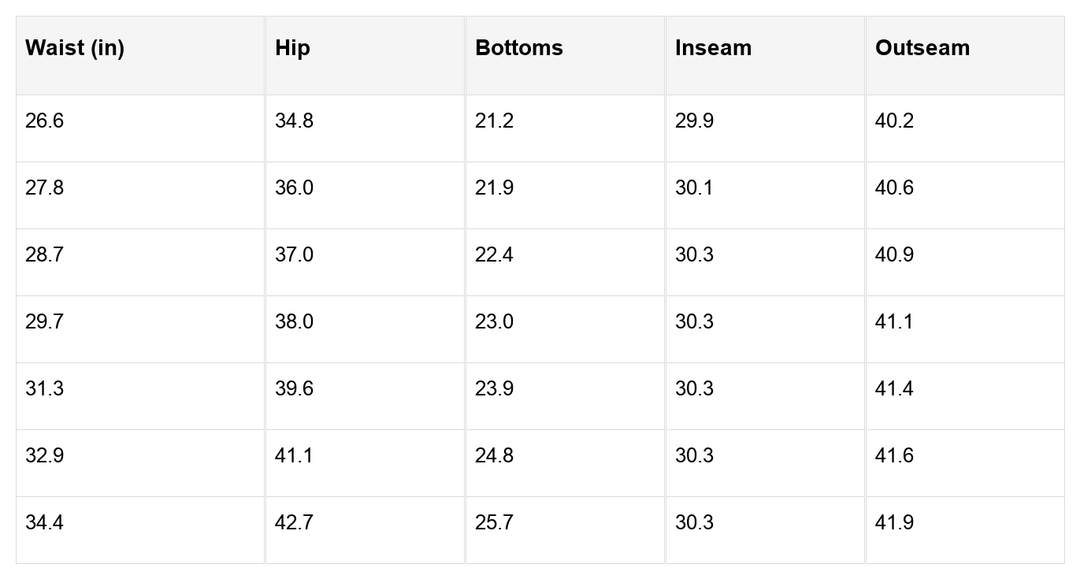Click the Hip column header
The image size is (1080, 579).
coord(292,48)
